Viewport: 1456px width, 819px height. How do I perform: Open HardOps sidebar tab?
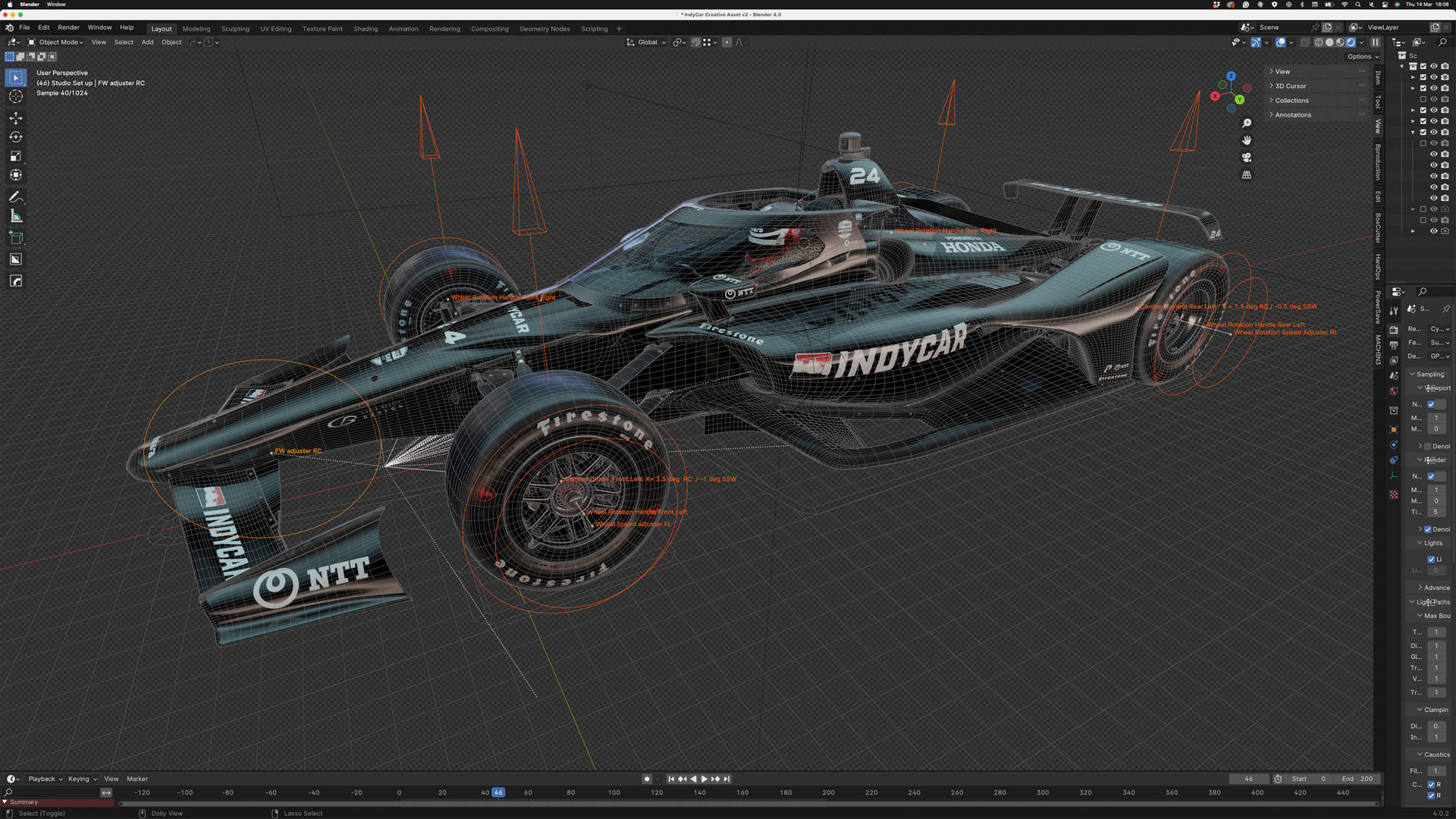click(1378, 266)
